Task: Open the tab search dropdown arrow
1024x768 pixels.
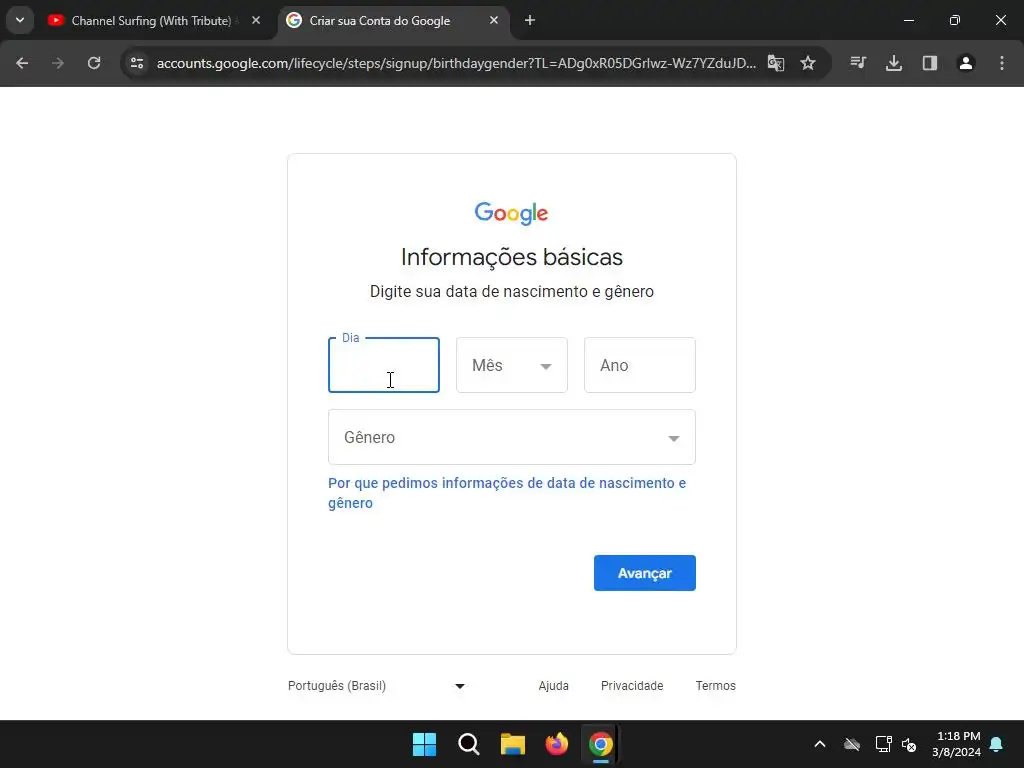Action: click(x=20, y=20)
